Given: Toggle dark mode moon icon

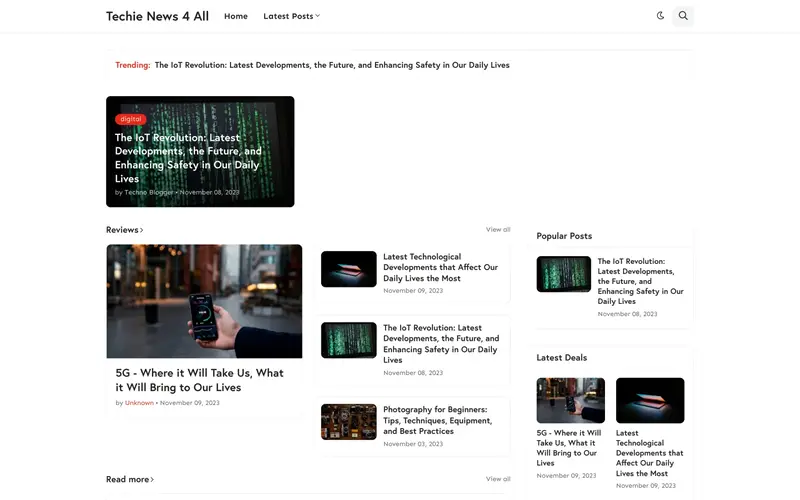Looking at the screenshot, I should 660,16.
